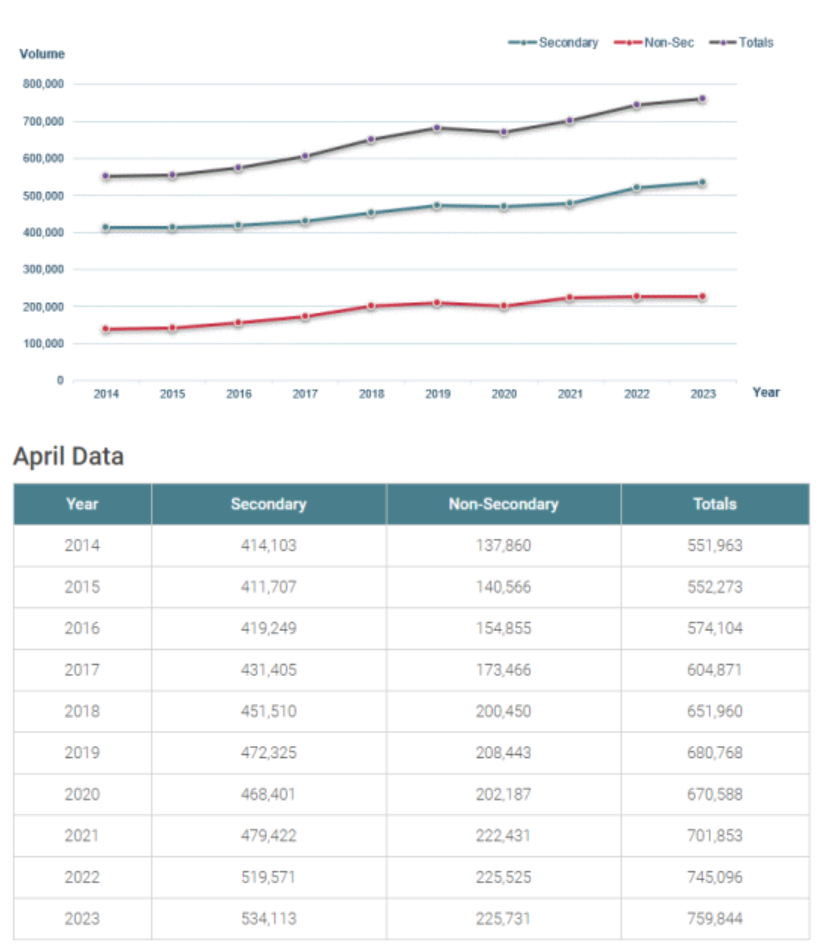Select the 2023 row year cell in table
824x951 pixels.
pos(82,918)
